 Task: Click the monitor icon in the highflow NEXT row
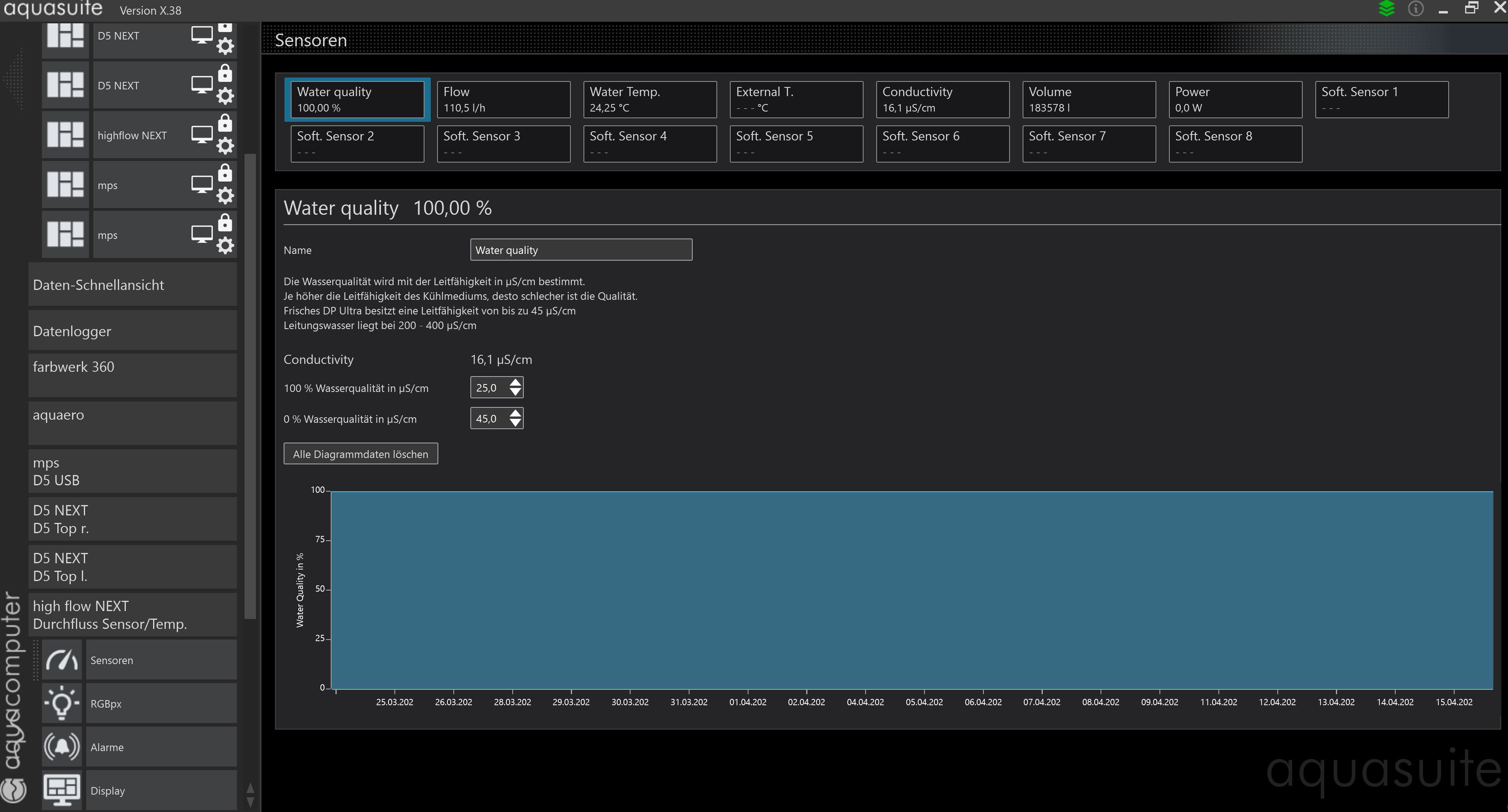(x=202, y=134)
